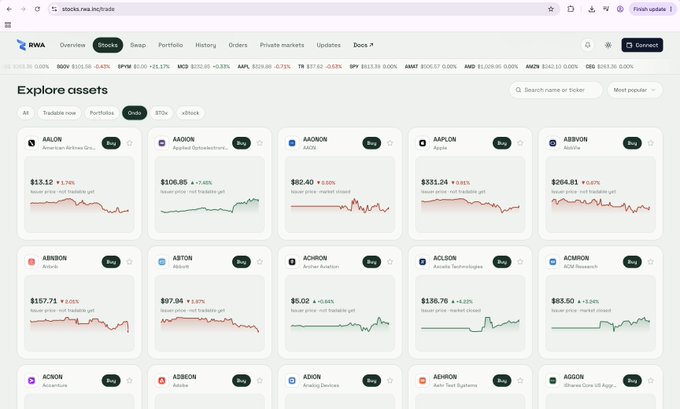Click the ABTON Abbott logo icon
Screen dimensions: 680x409
(162, 262)
